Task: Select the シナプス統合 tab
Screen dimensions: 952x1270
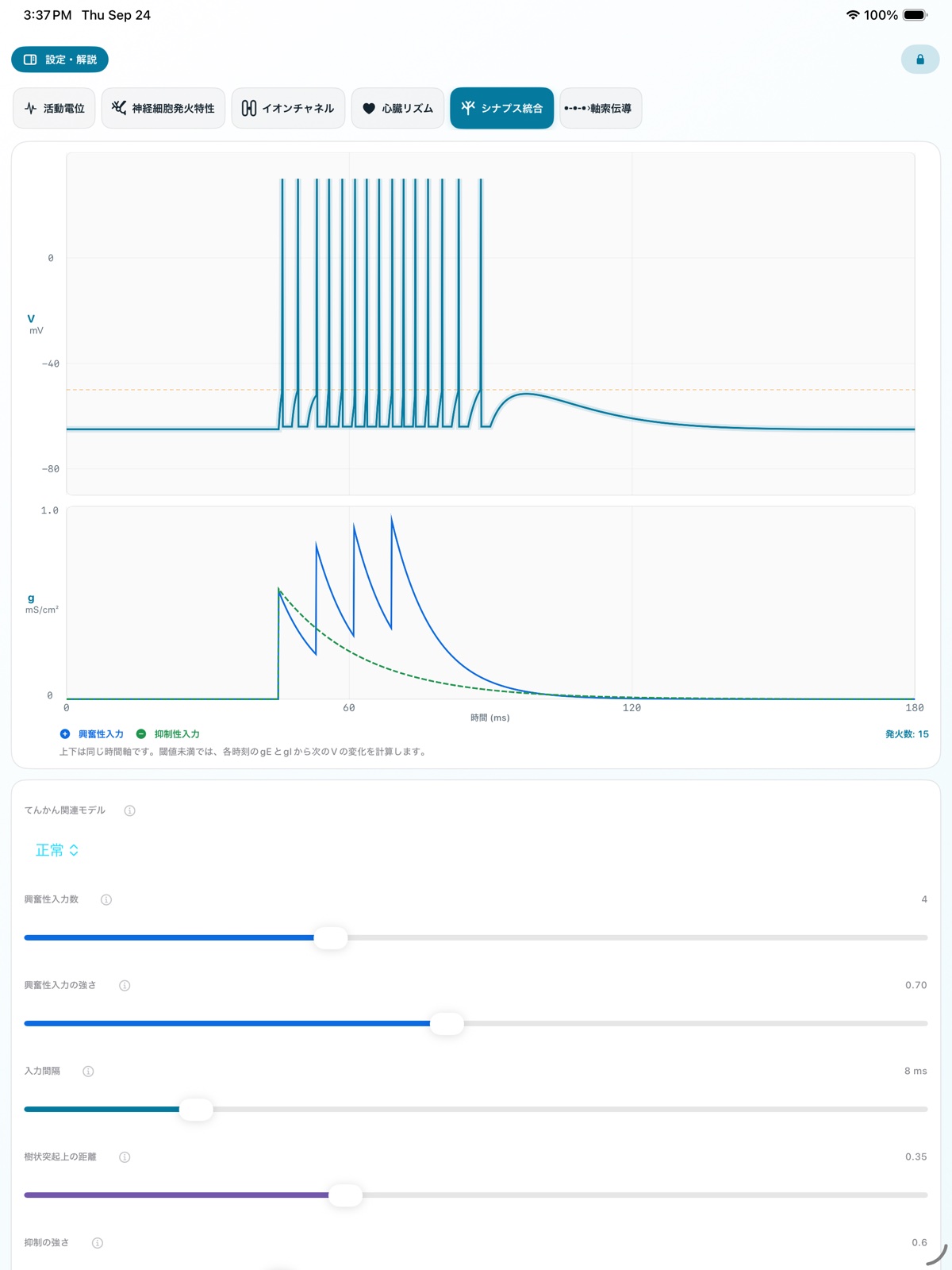Action: 502,108
